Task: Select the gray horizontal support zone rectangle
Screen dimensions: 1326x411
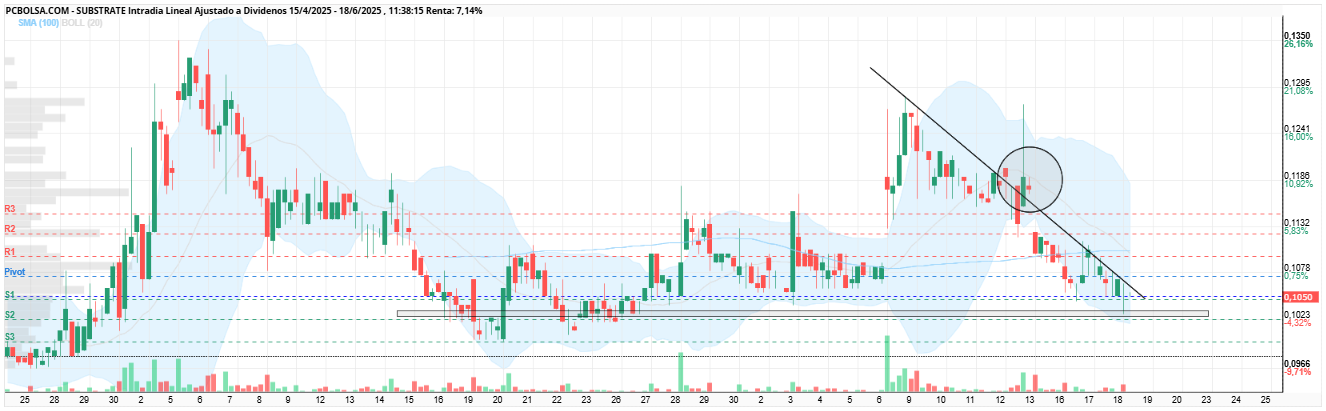Action: click(x=802, y=314)
